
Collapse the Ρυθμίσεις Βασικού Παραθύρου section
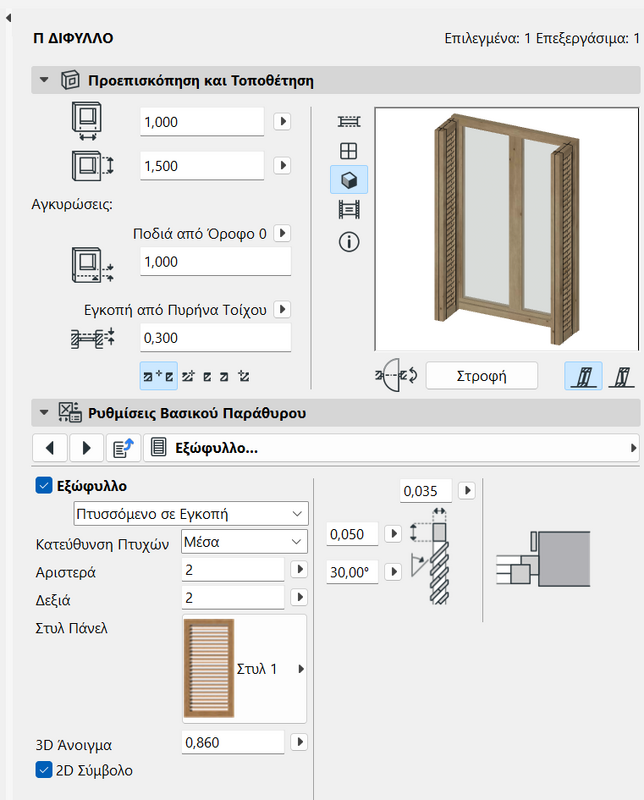pos(43,412)
